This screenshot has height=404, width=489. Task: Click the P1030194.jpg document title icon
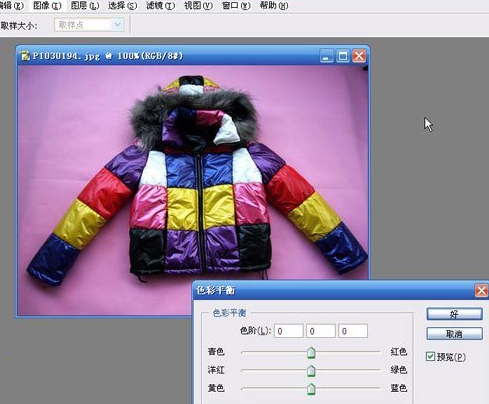(x=25, y=56)
